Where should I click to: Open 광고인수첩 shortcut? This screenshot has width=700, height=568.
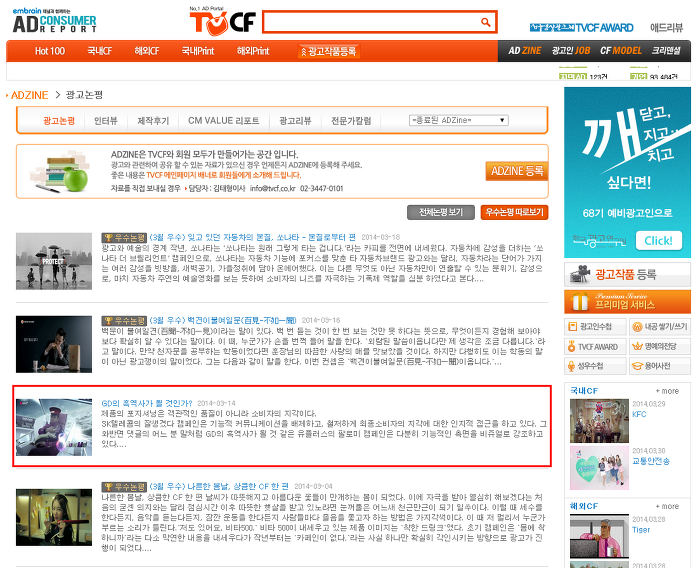(595, 327)
